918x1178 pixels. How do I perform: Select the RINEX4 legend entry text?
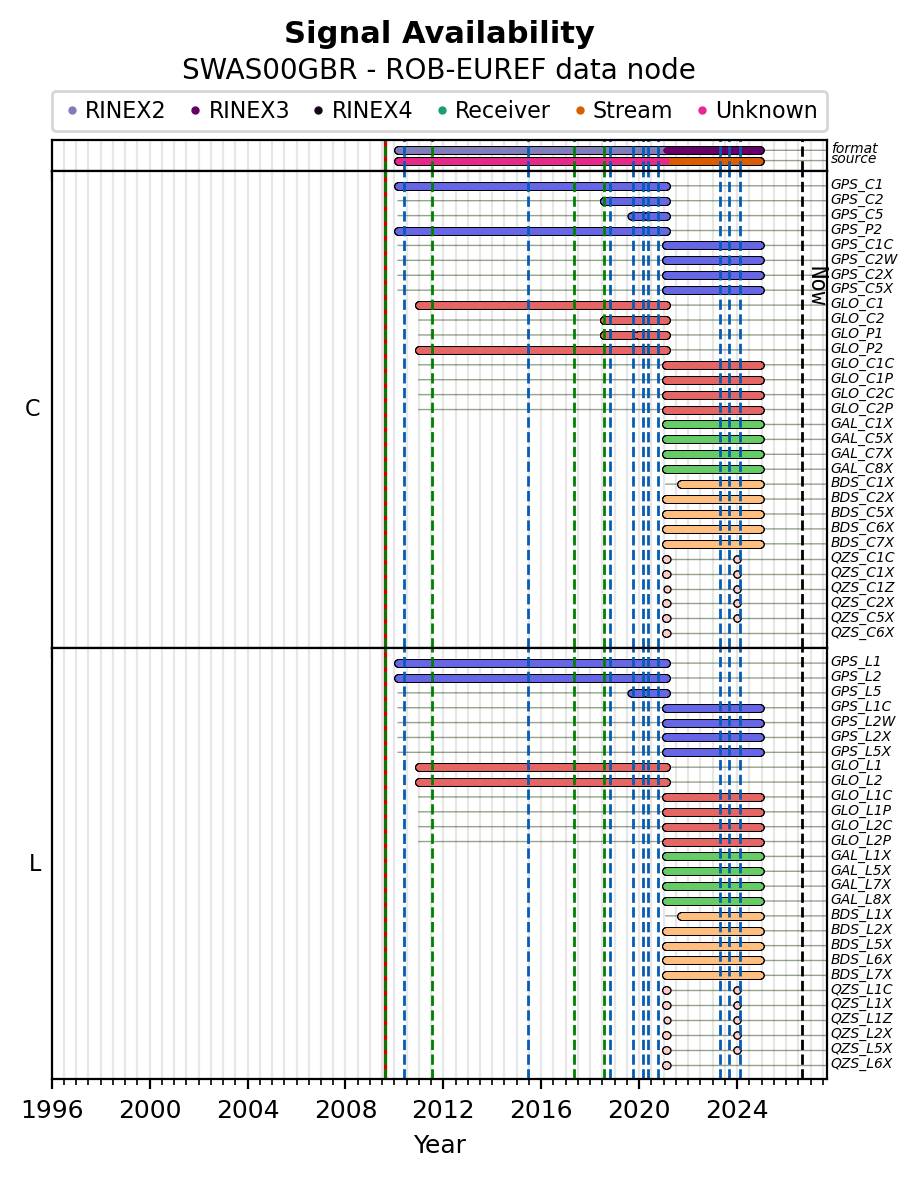372,110
